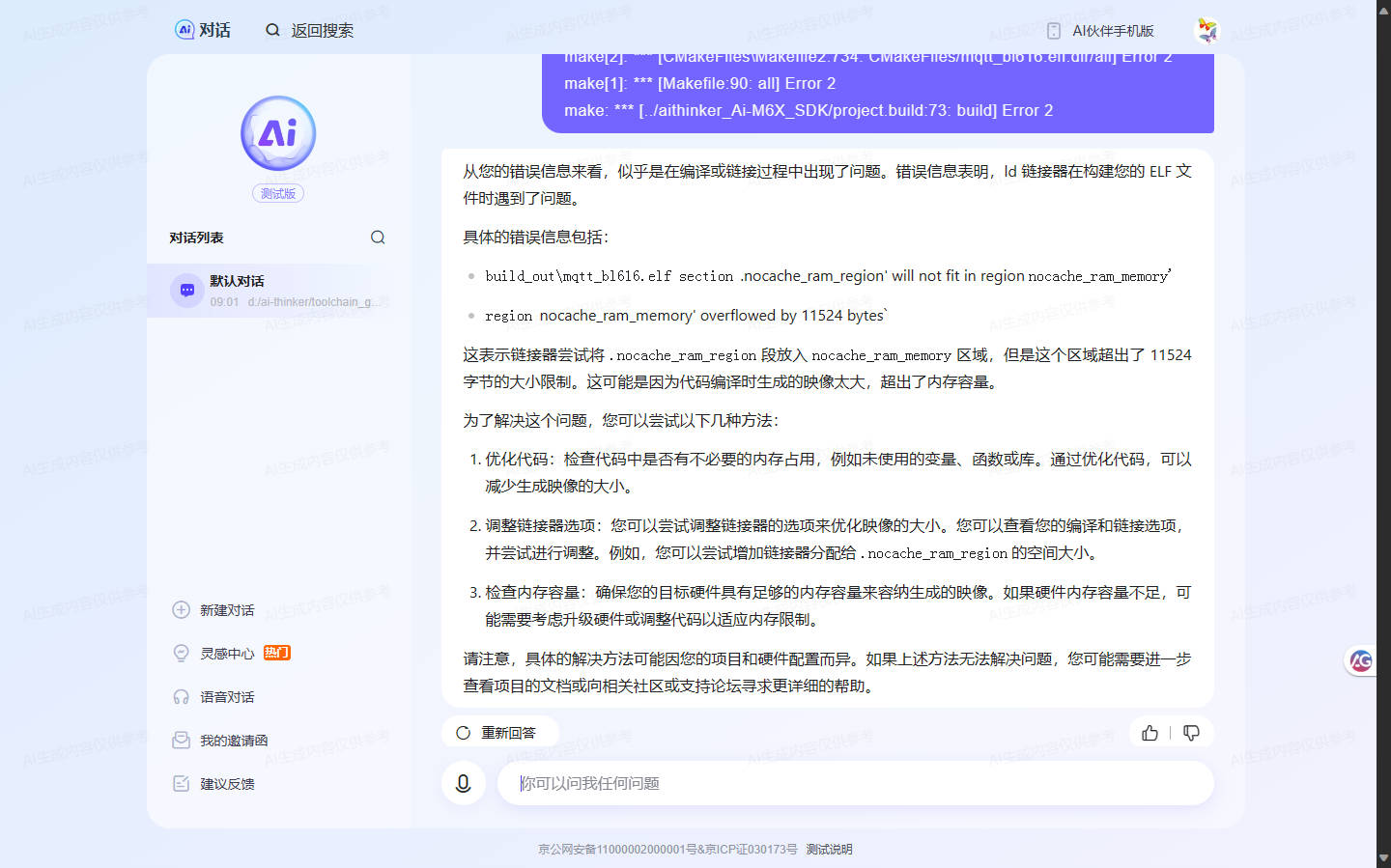Open 京ICP证030173号 footer link

coord(751,850)
